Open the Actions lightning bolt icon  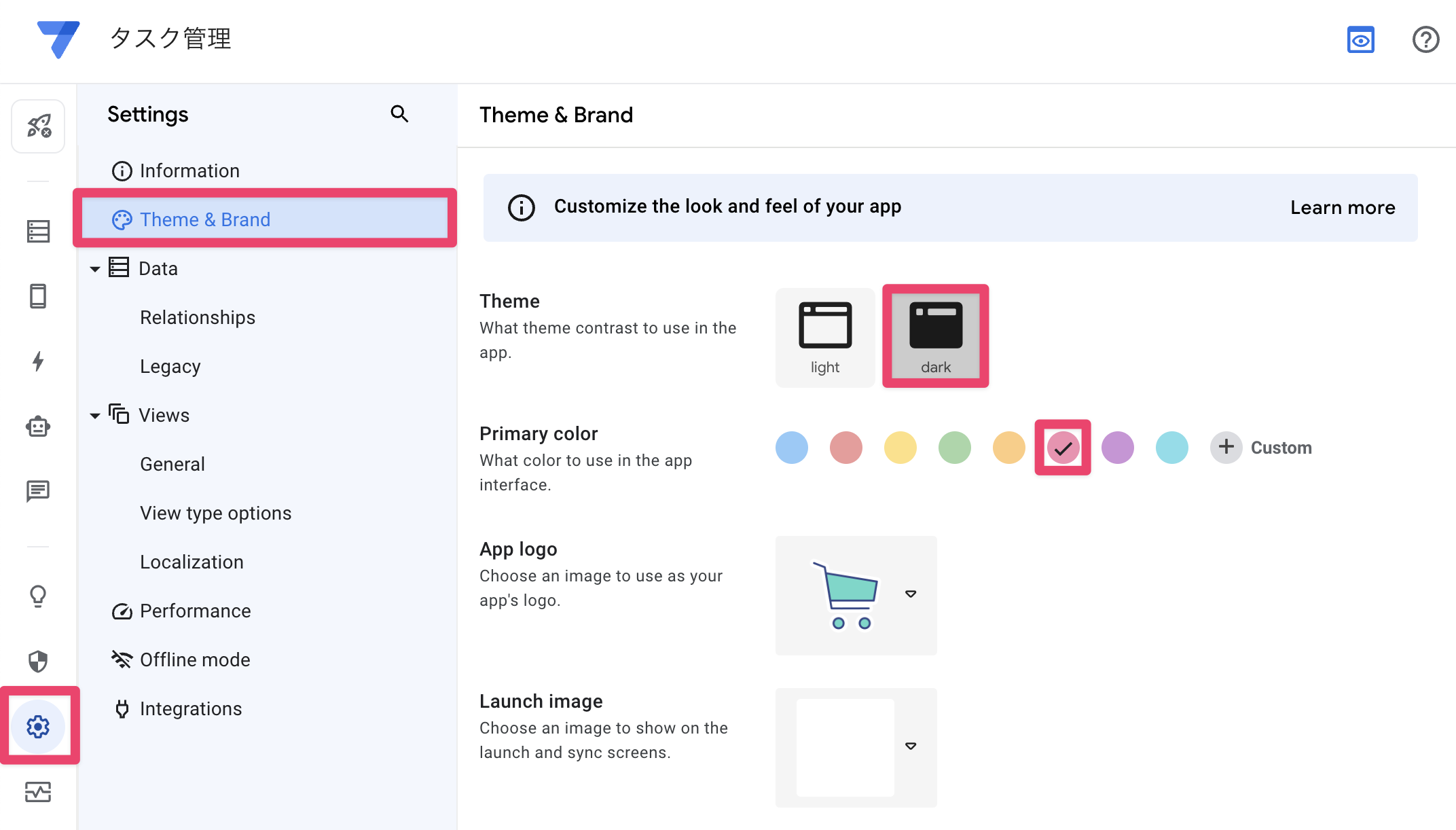(38, 361)
